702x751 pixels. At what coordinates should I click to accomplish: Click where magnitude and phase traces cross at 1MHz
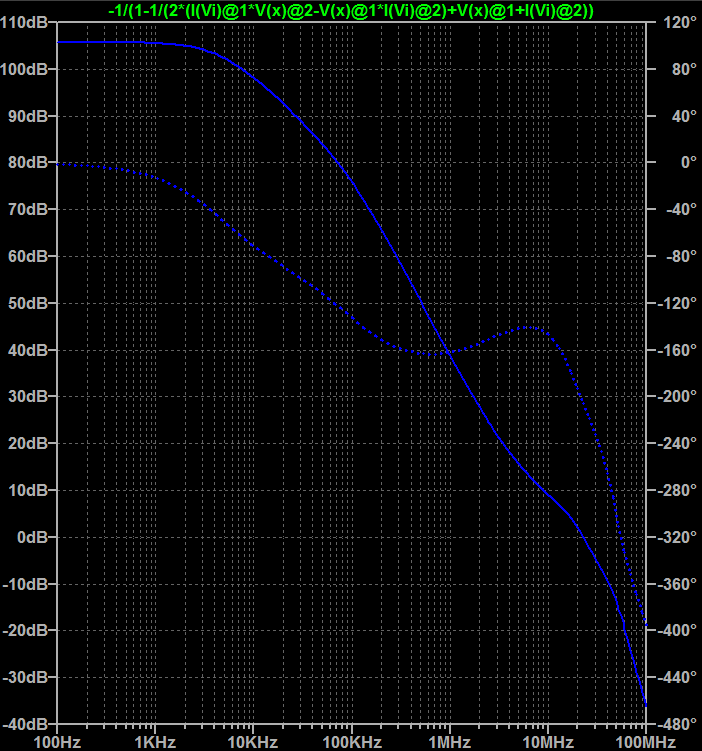[449, 352]
